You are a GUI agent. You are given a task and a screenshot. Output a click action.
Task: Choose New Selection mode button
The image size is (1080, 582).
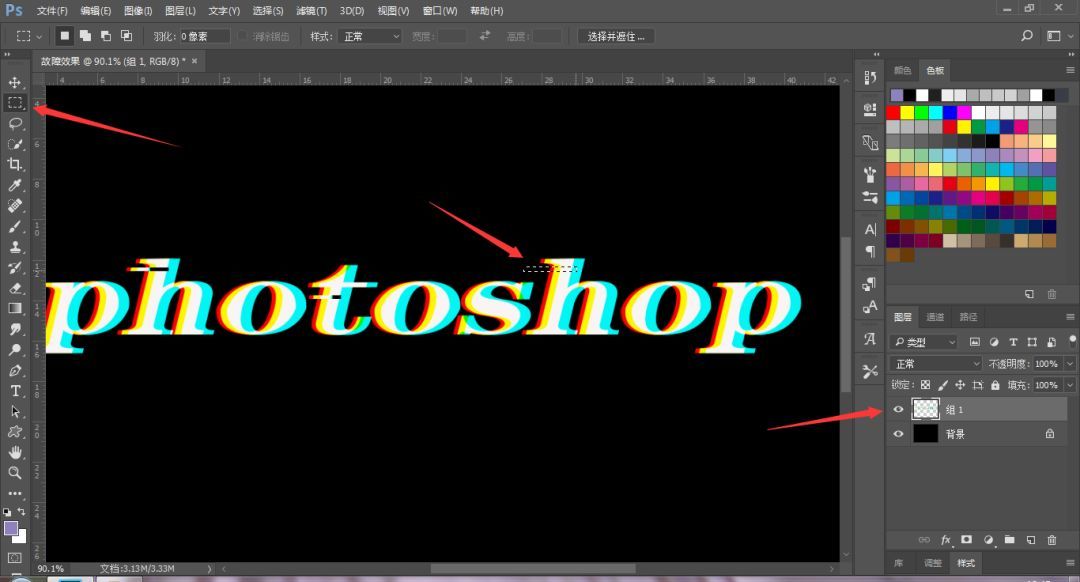point(64,36)
